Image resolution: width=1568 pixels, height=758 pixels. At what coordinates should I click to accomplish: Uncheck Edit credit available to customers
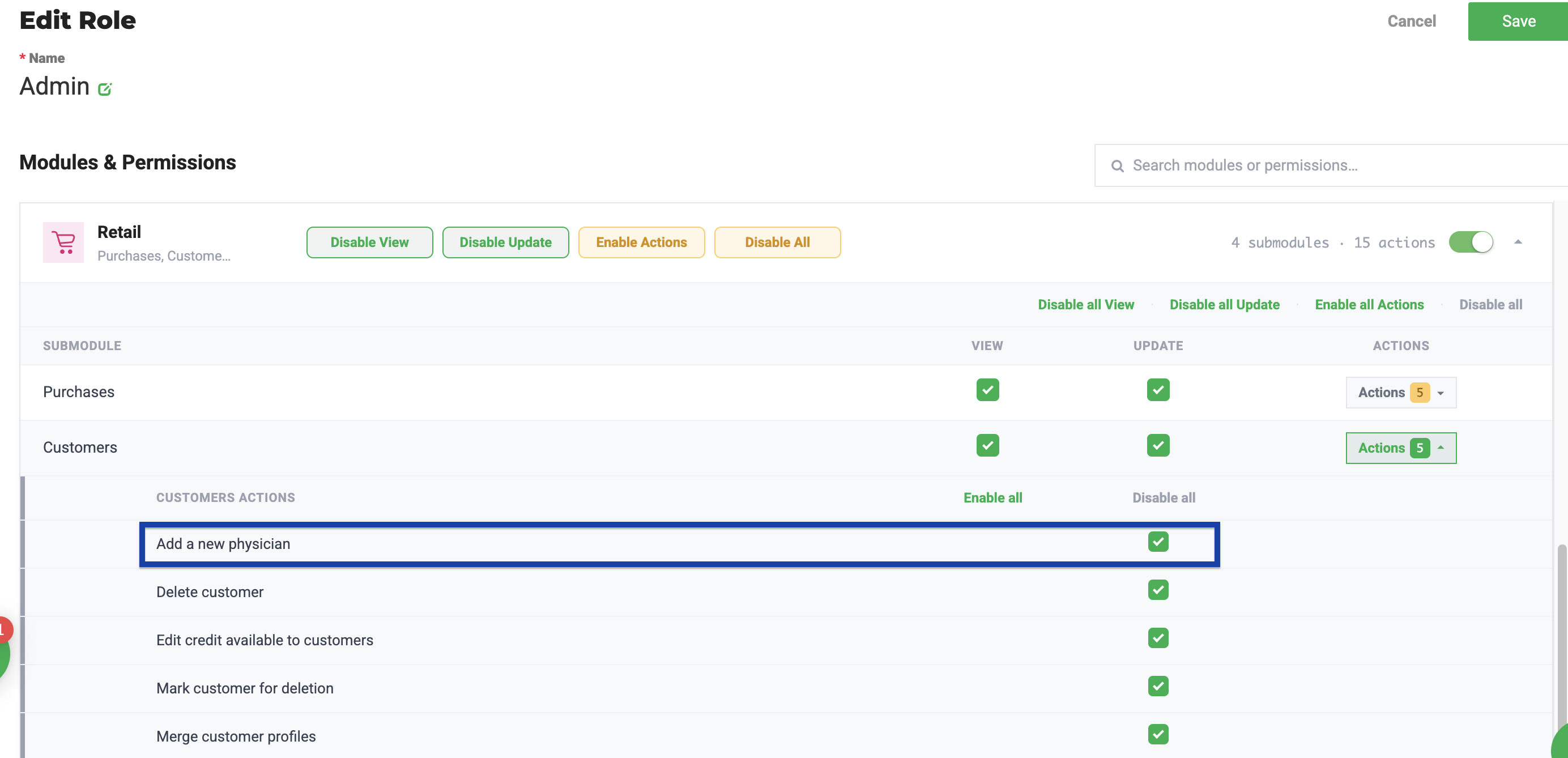[x=1158, y=637]
